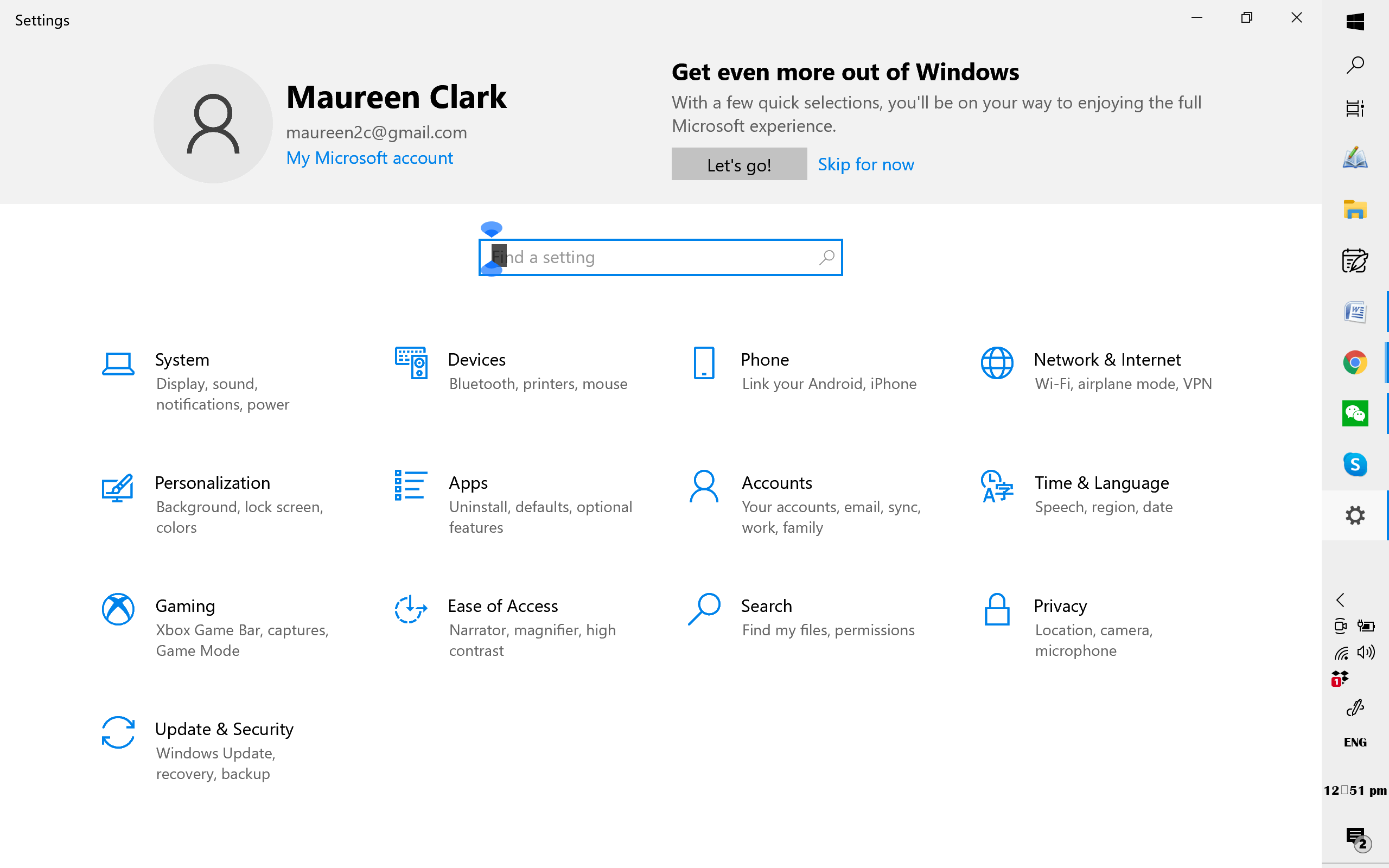The width and height of the screenshot is (1389, 868).
Task: Open Network & Internet globe icon
Action: point(997,363)
